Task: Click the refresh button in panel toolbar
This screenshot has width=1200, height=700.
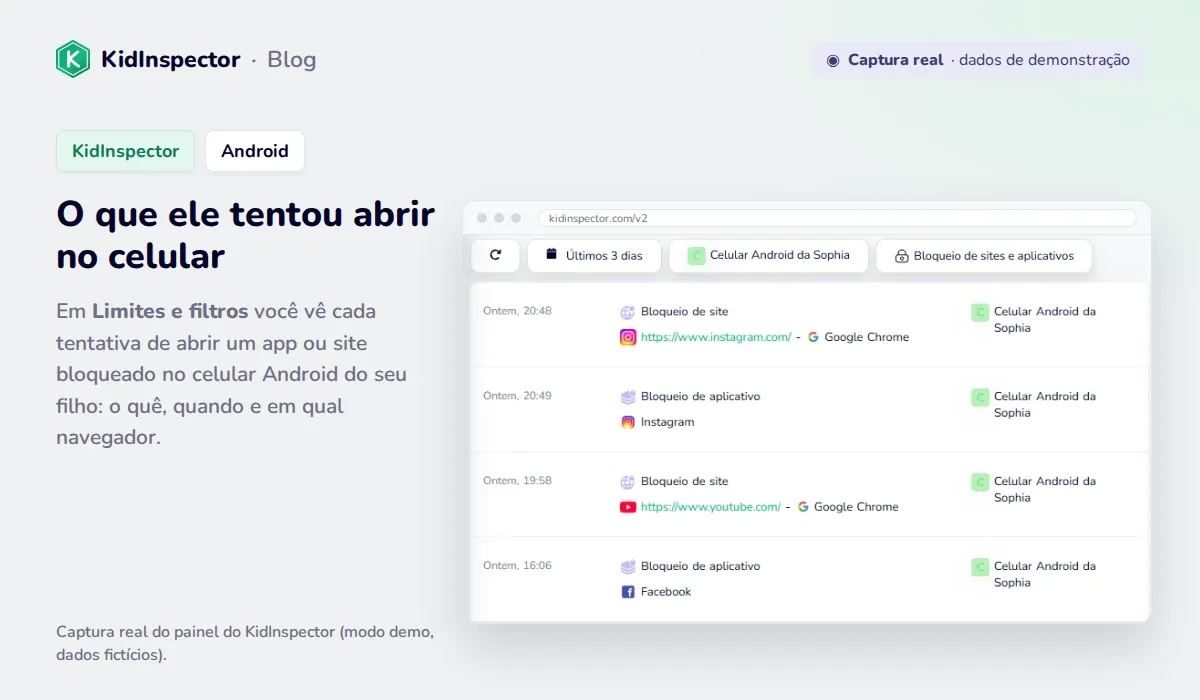Action: point(495,255)
